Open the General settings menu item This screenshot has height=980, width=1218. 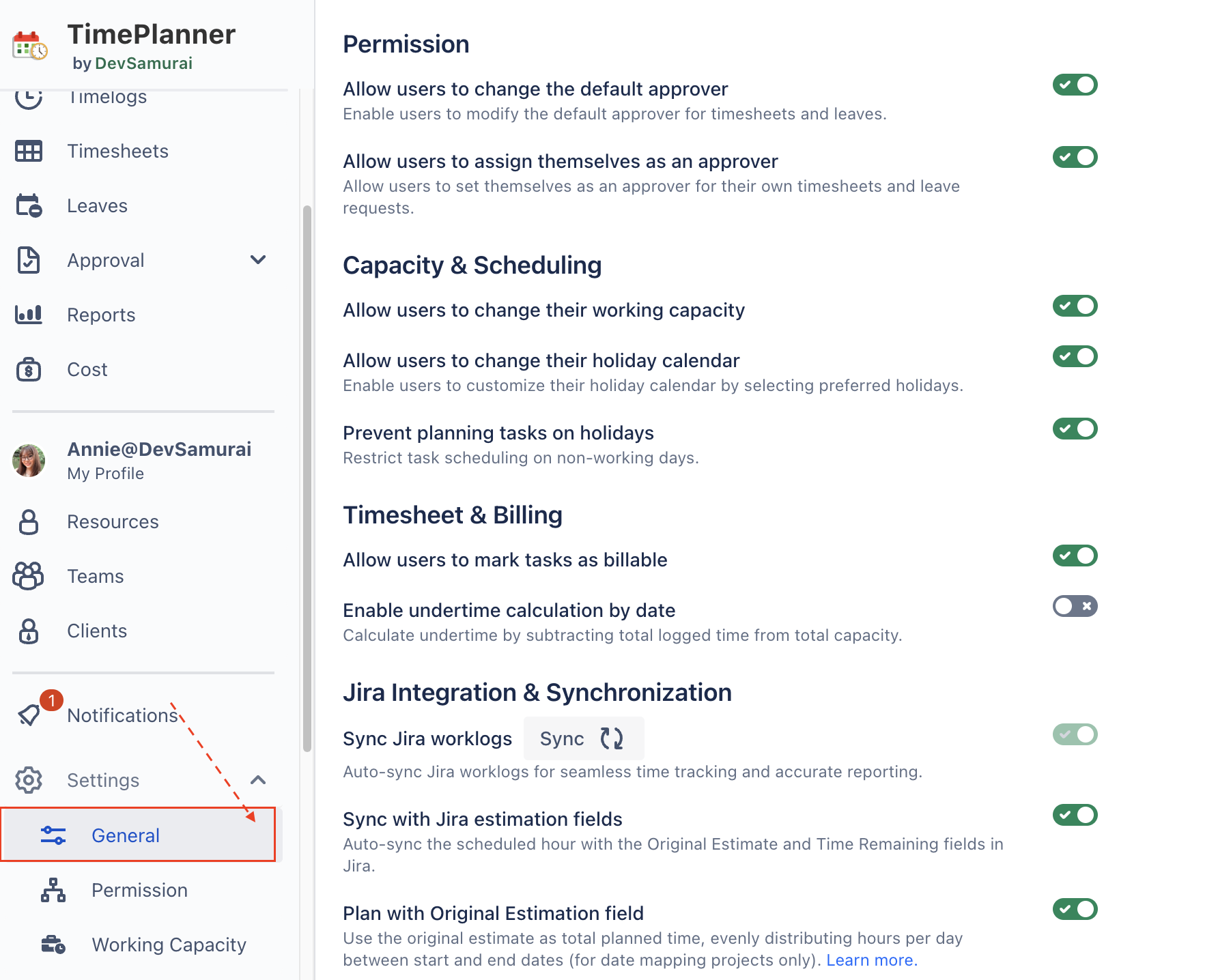tap(126, 835)
